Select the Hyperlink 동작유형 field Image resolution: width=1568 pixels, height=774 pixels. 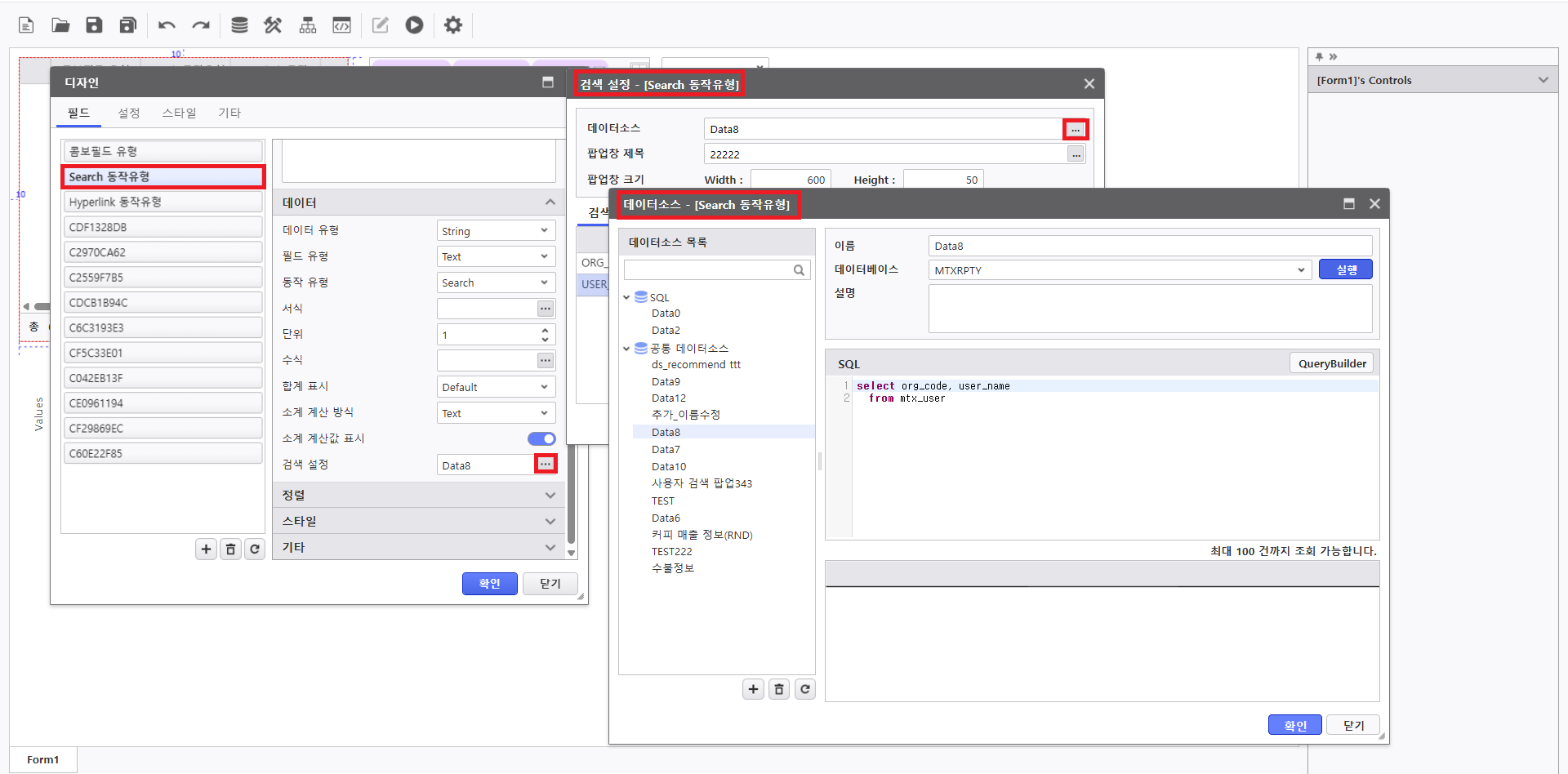pyautogui.click(x=163, y=202)
